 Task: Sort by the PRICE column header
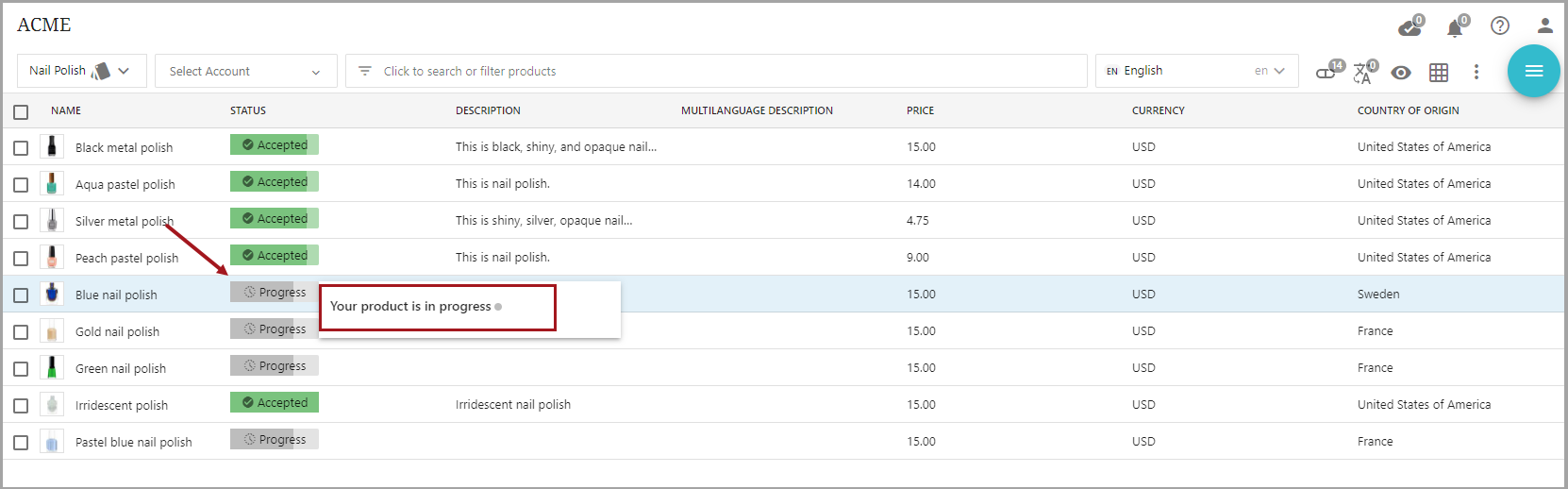[x=920, y=110]
